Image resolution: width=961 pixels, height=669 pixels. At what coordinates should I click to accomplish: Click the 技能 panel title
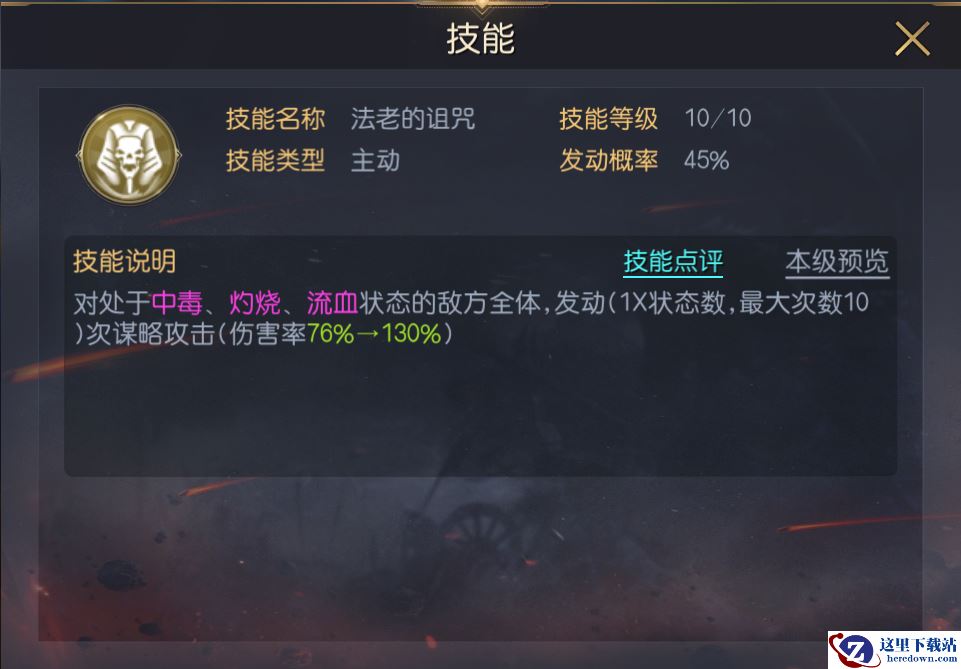tap(480, 39)
